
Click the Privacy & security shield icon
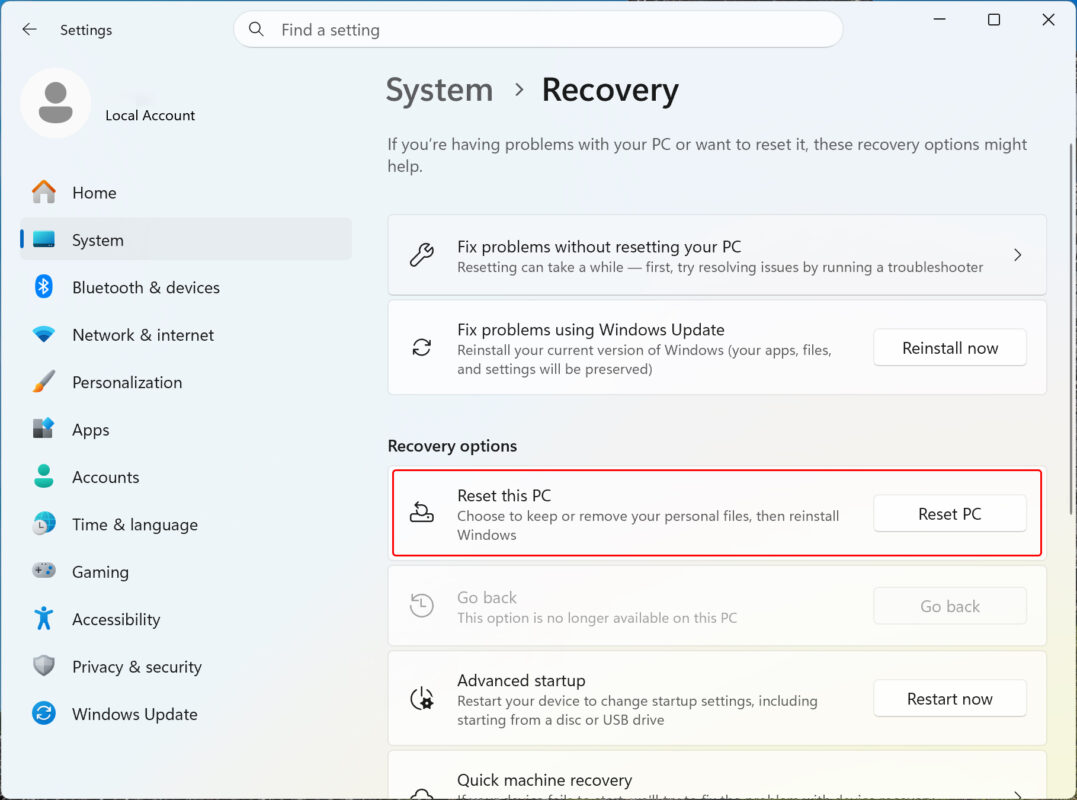tap(44, 665)
